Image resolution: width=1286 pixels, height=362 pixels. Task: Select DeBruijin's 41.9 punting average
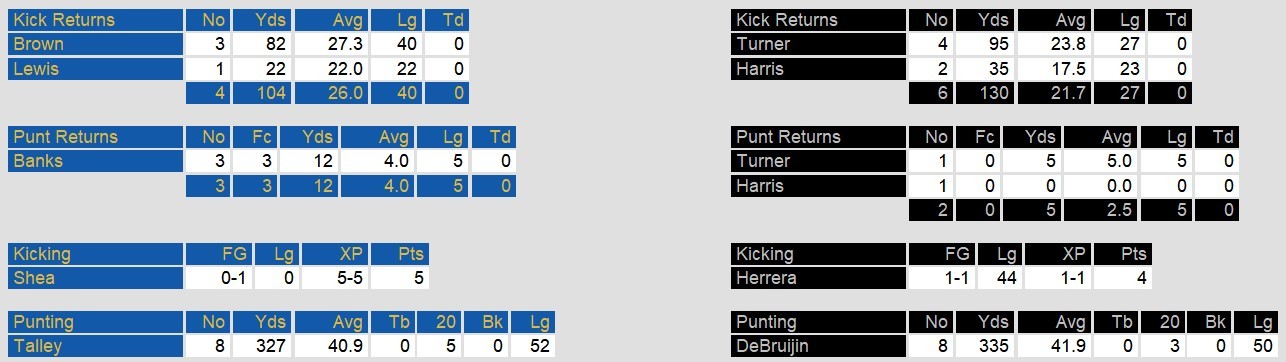click(1078, 346)
